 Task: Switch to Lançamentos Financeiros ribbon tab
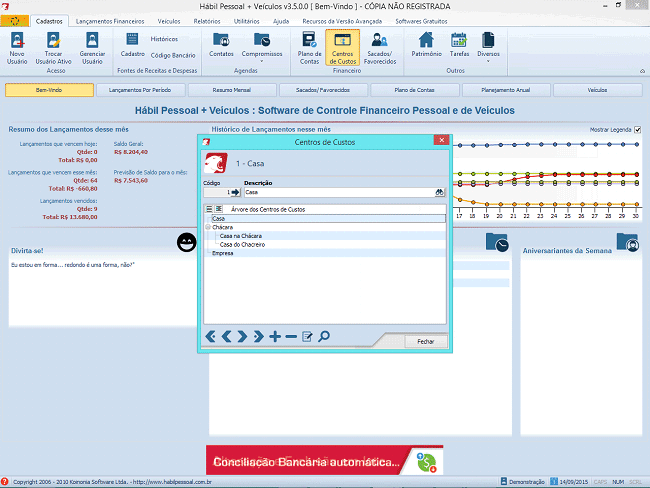[x=110, y=21]
